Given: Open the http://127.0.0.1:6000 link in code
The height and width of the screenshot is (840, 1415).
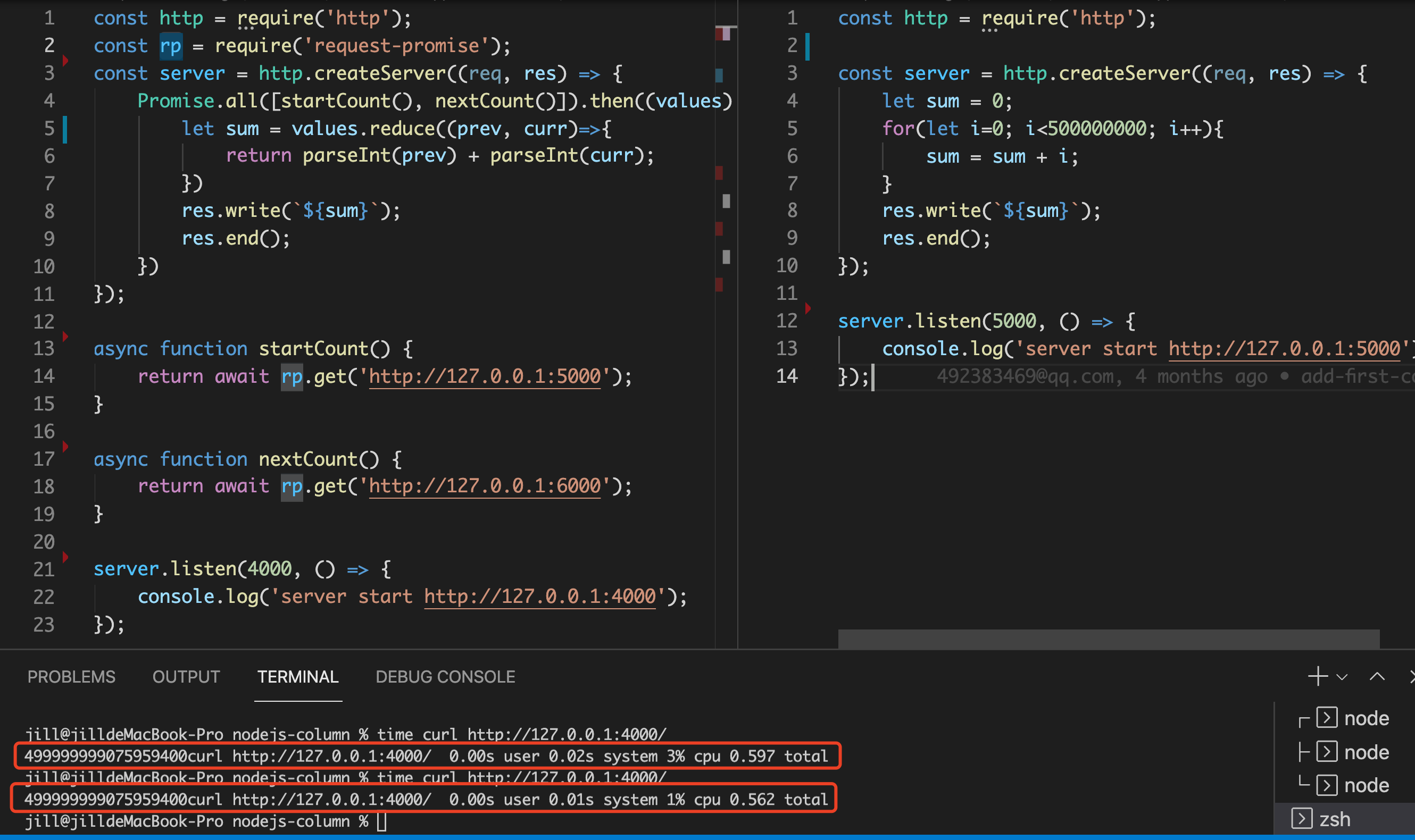Looking at the screenshot, I should 485,486.
